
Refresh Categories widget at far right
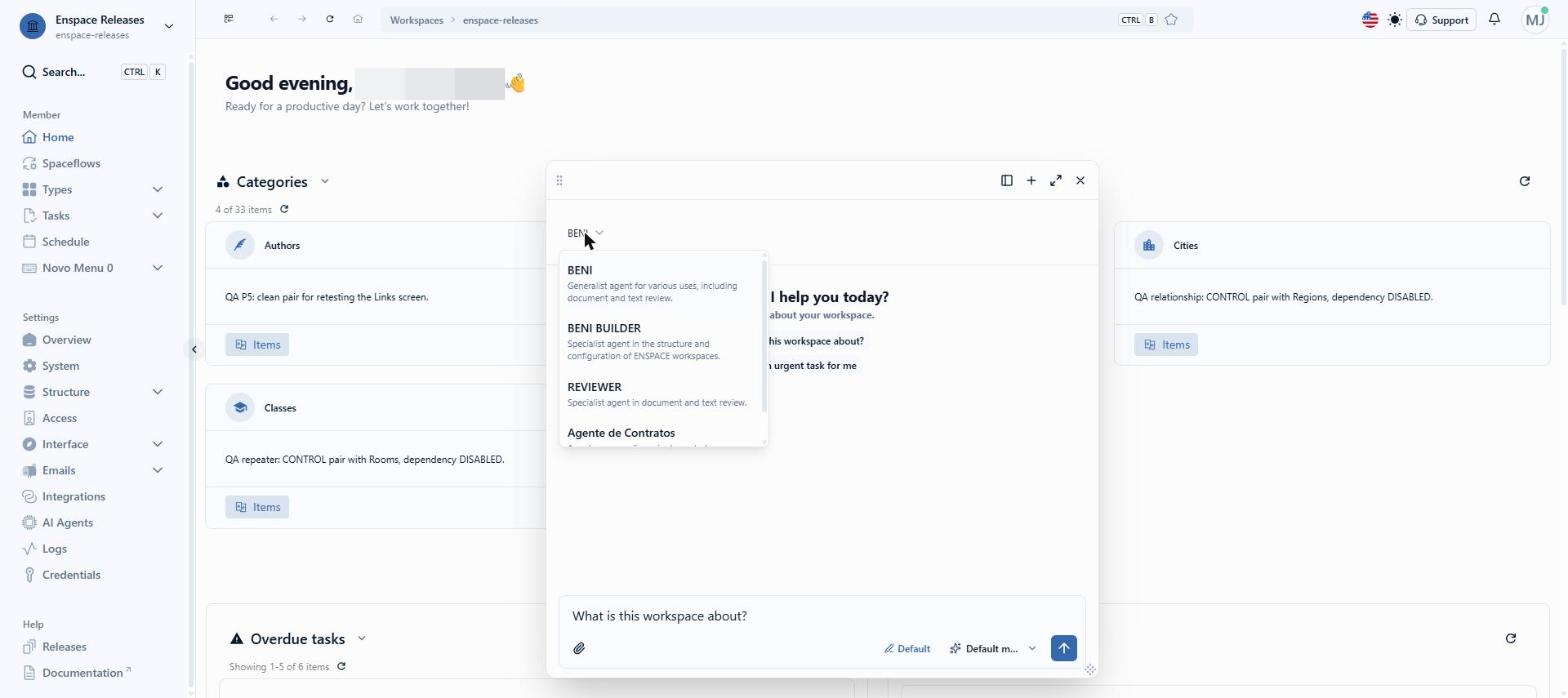[x=1524, y=181]
